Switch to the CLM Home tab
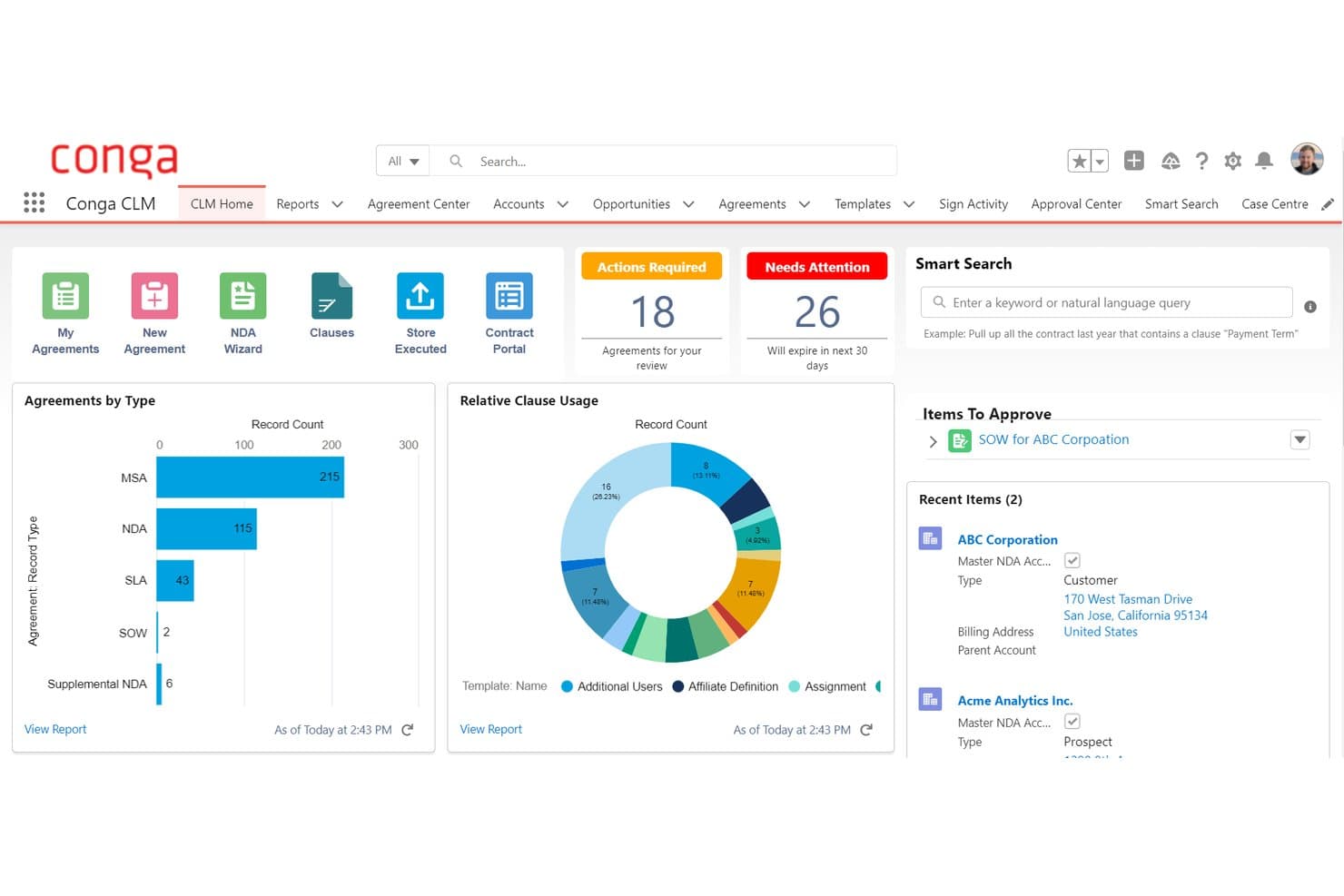Viewport: 1344px width, 896px height. [222, 204]
